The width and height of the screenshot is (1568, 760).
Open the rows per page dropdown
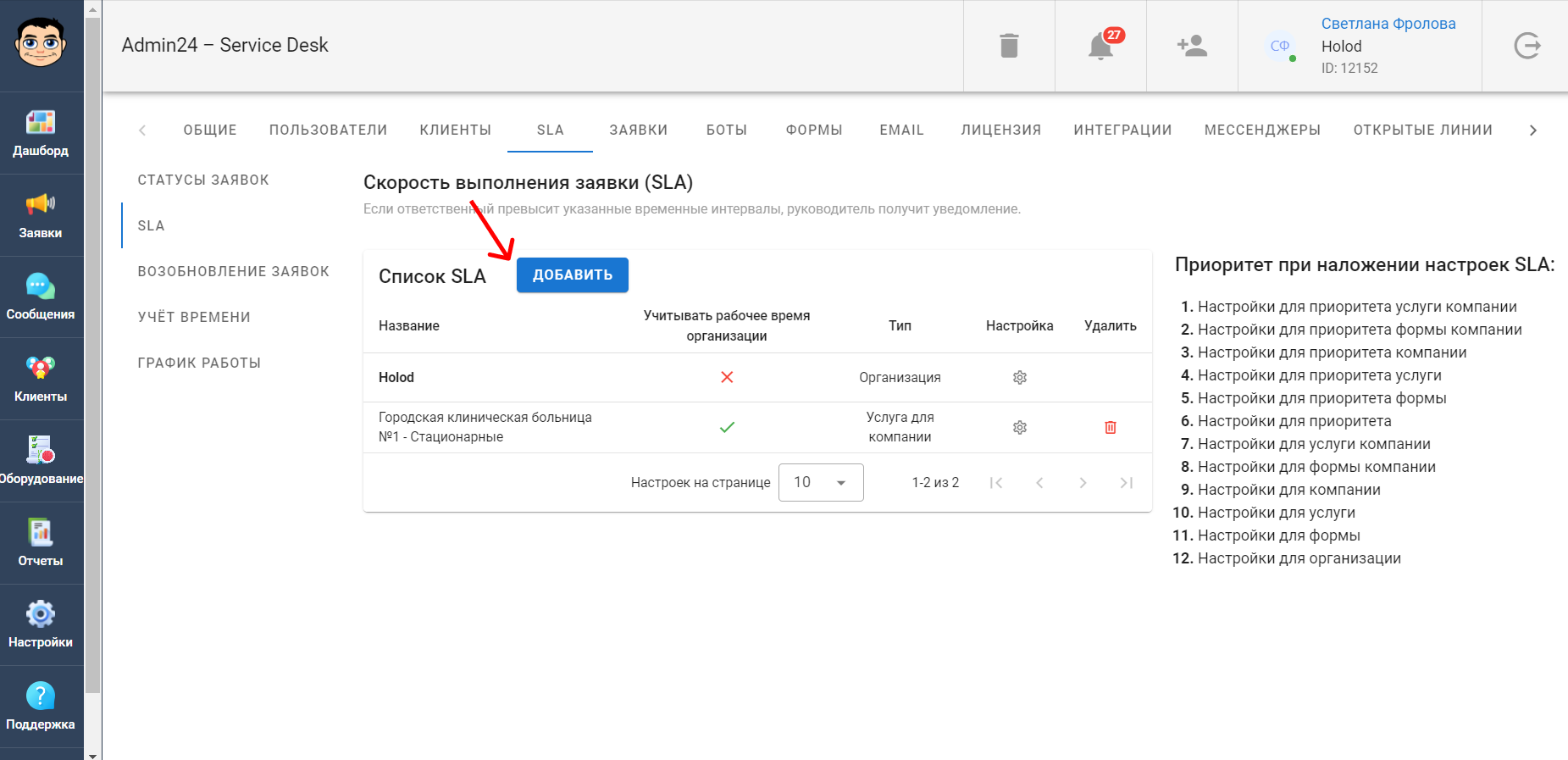(x=821, y=483)
